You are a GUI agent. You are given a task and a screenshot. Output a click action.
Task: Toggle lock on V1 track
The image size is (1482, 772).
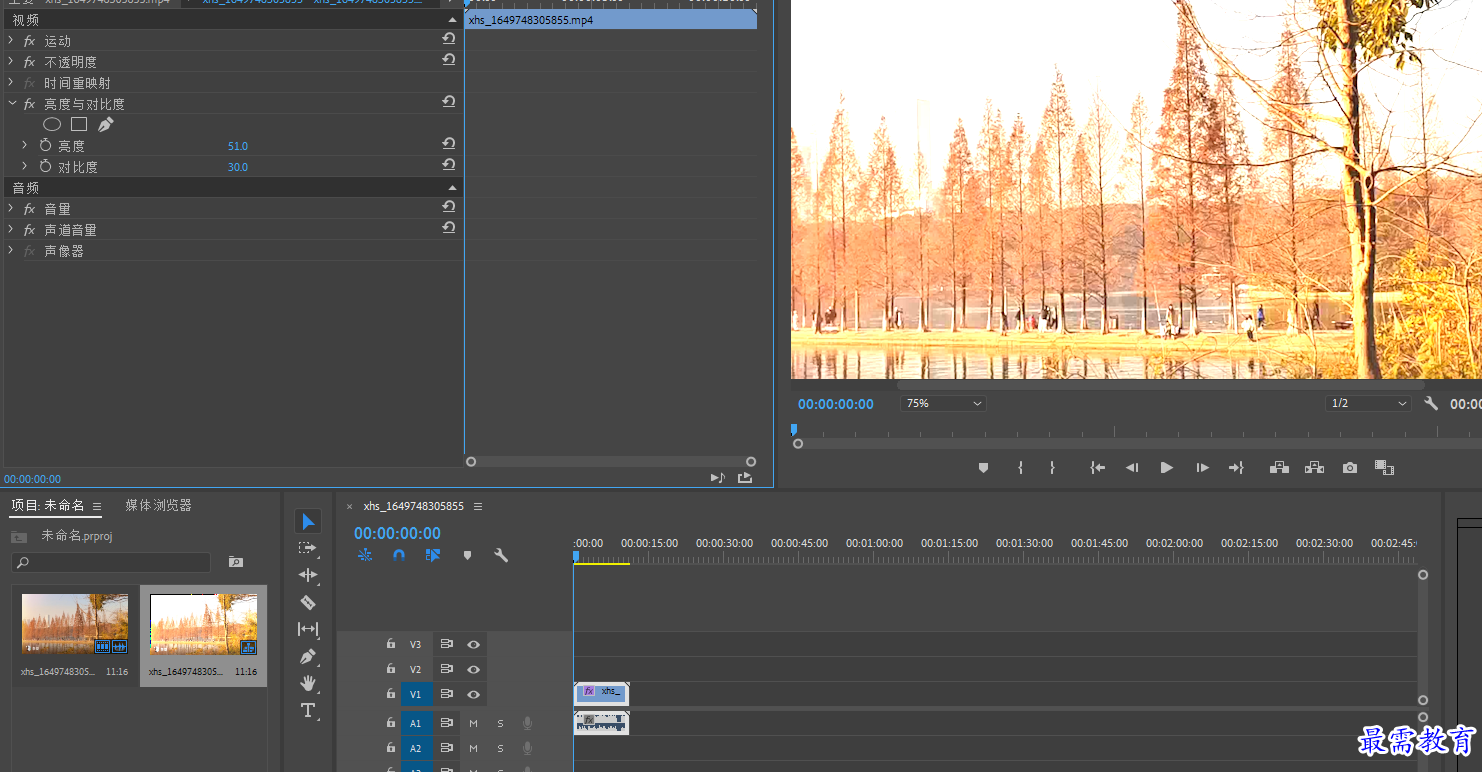click(391, 694)
